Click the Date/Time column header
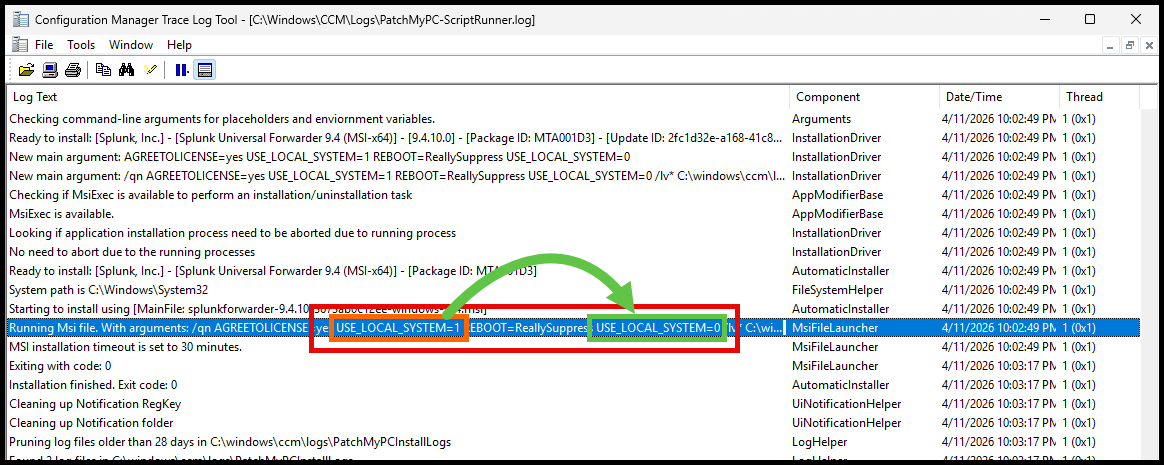This screenshot has width=1164, height=465. click(999, 97)
